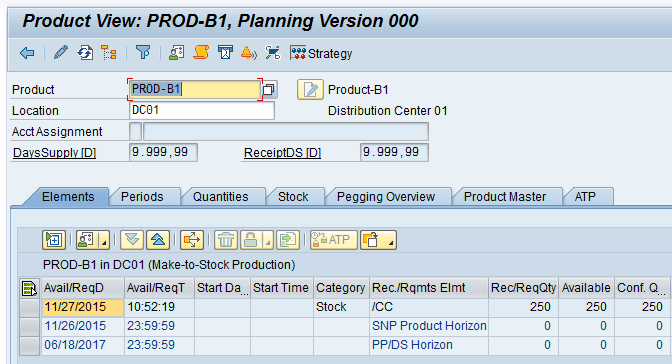Image resolution: width=672 pixels, height=364 pixels.
Task: Open the Pegging Overview tab
Action: pos(386,196)
